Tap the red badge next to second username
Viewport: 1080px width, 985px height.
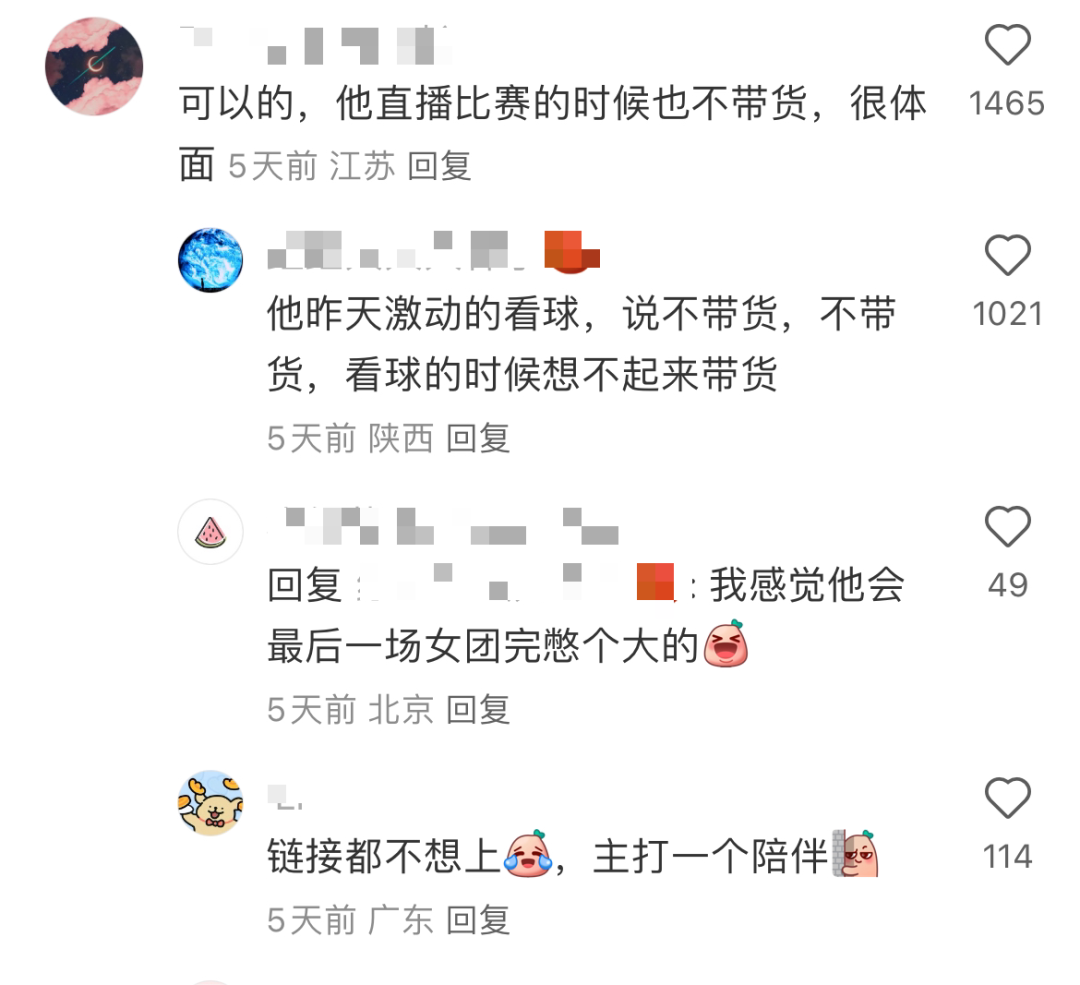572,251
